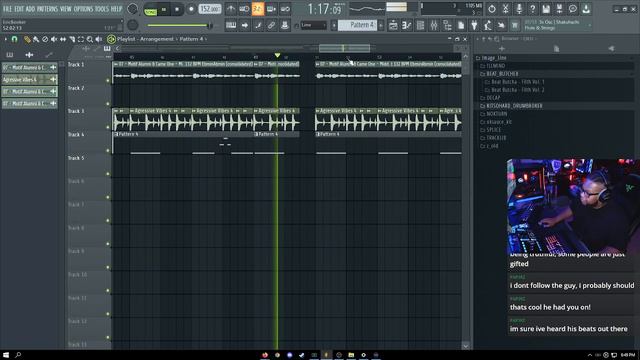The height and width of the screenshot is (360, 640).
Task: Toggle Song/Pattern mode button
Action: point(150,9)
